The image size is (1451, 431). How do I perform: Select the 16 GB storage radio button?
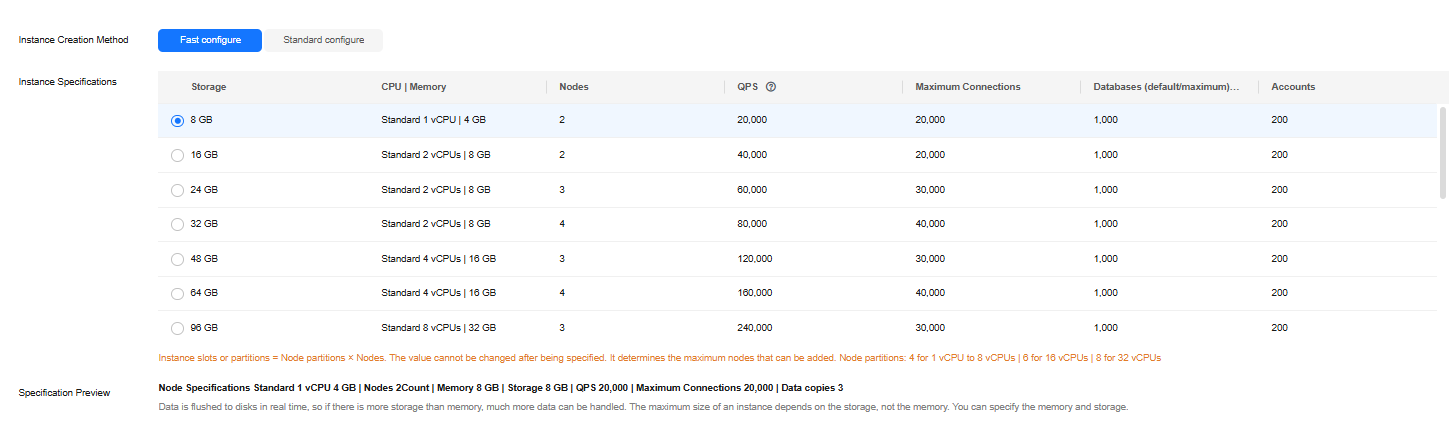(x=178, y=155)
